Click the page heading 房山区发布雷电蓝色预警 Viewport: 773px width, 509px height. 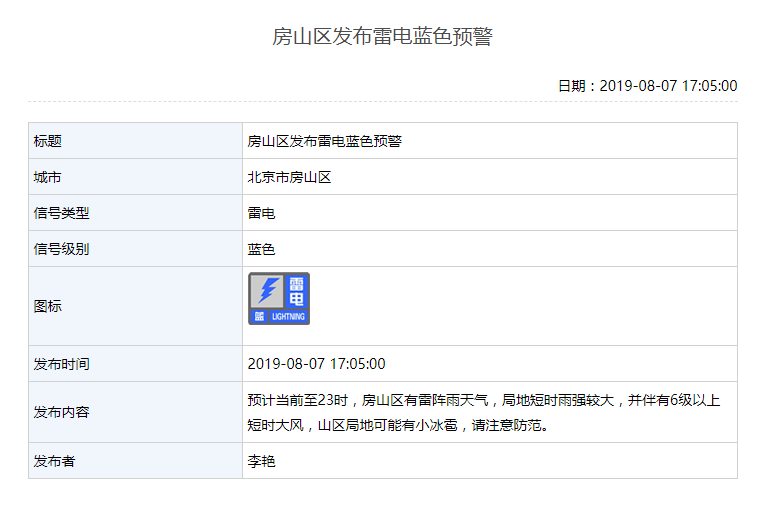pos(383,37)
